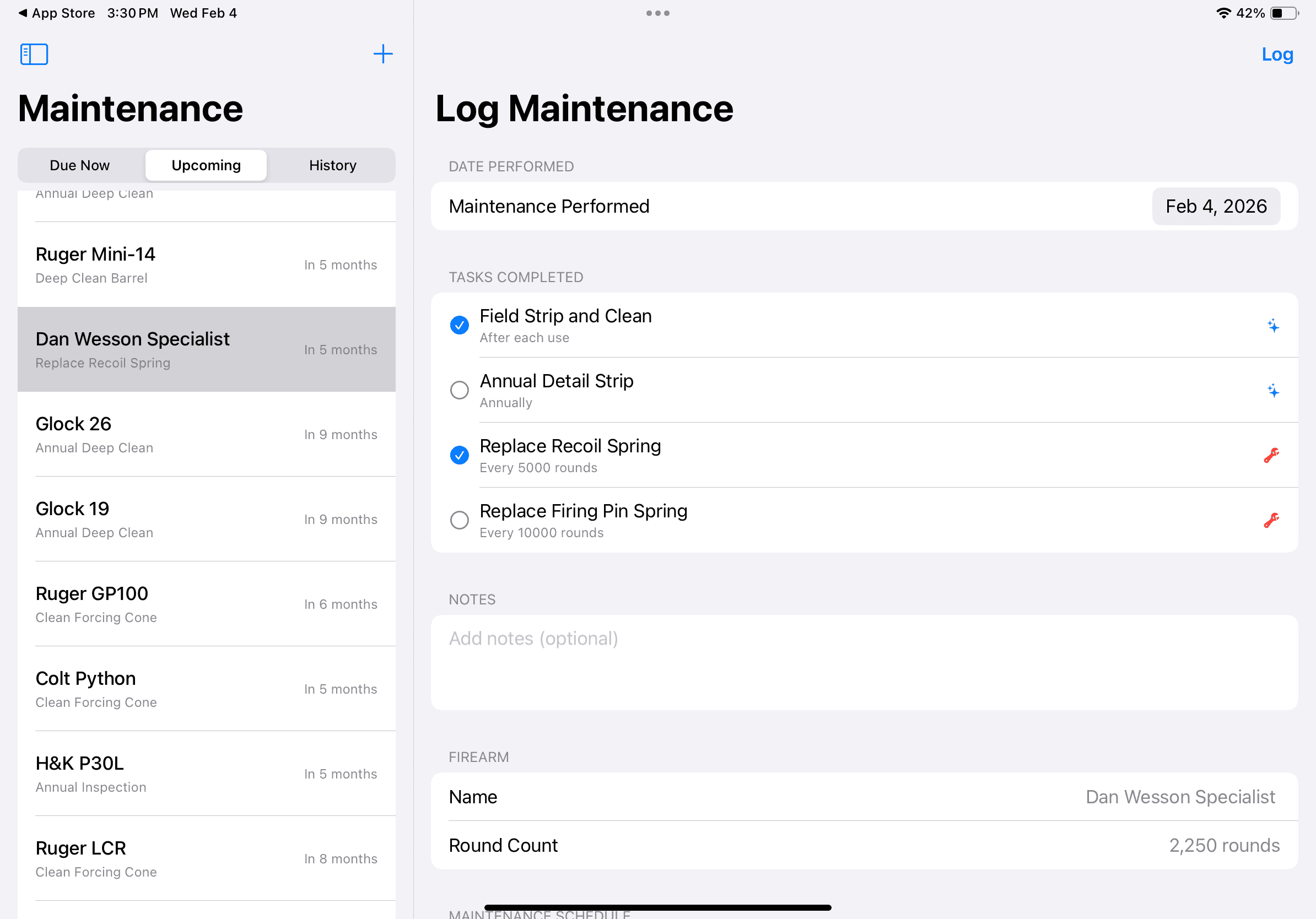The width and height of the screenshot is (1316, 919).
Task: Tap the plus icon to add maintenance
Action: tap(383, 54)
